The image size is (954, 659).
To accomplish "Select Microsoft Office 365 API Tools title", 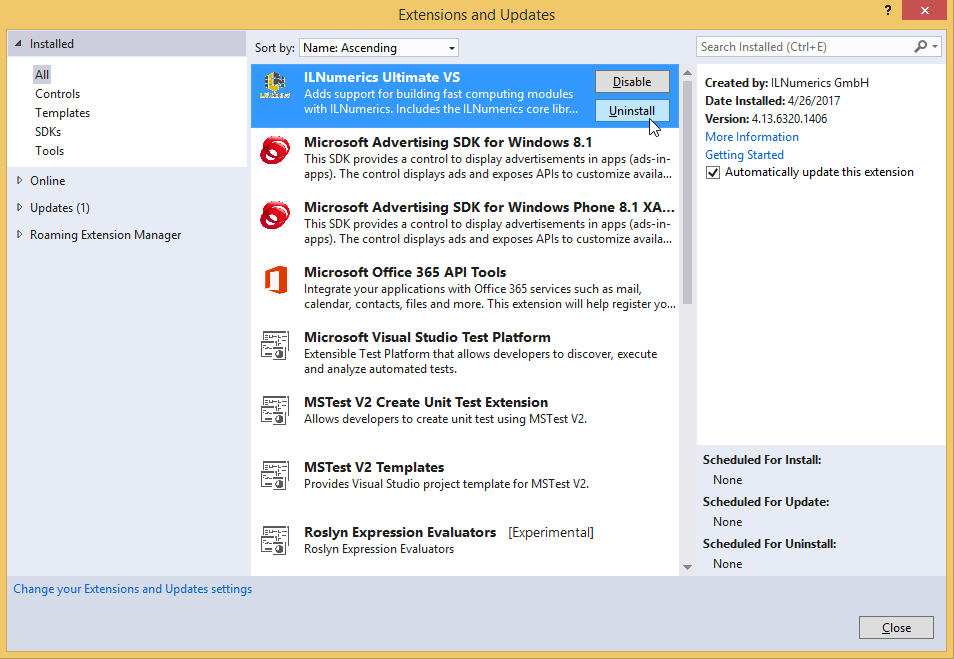I will pyautogui.click(x=405, y=272).
